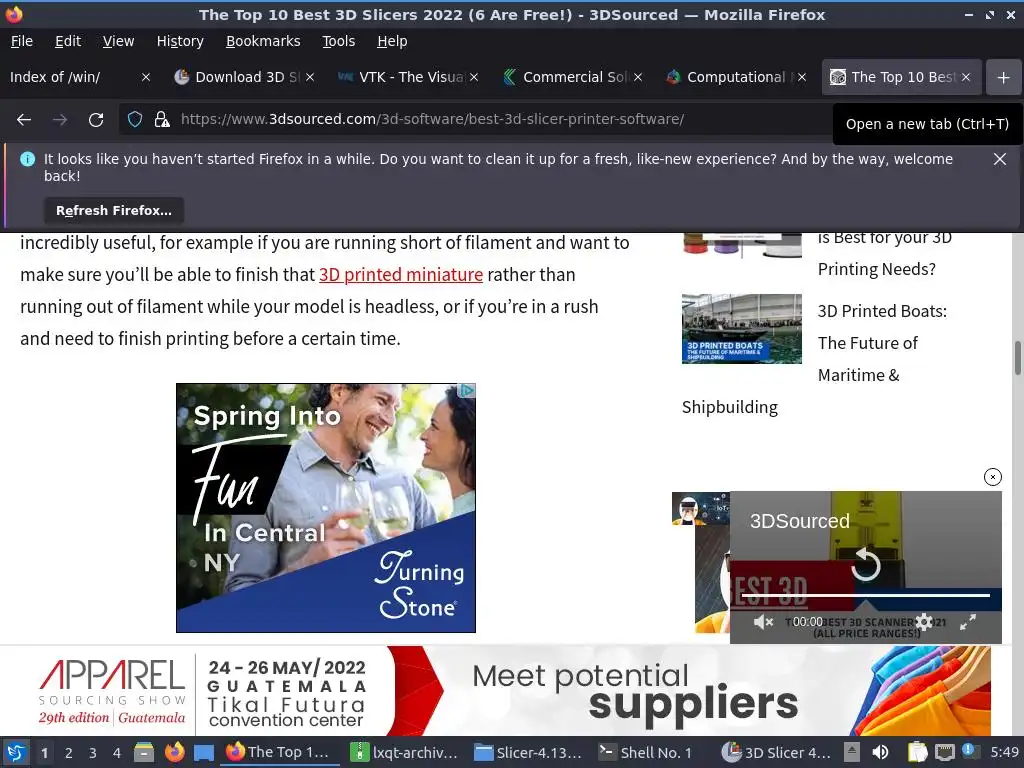Open the video settings gear
This screenshot has width=1024, height=768.
(x=924, y=622)
